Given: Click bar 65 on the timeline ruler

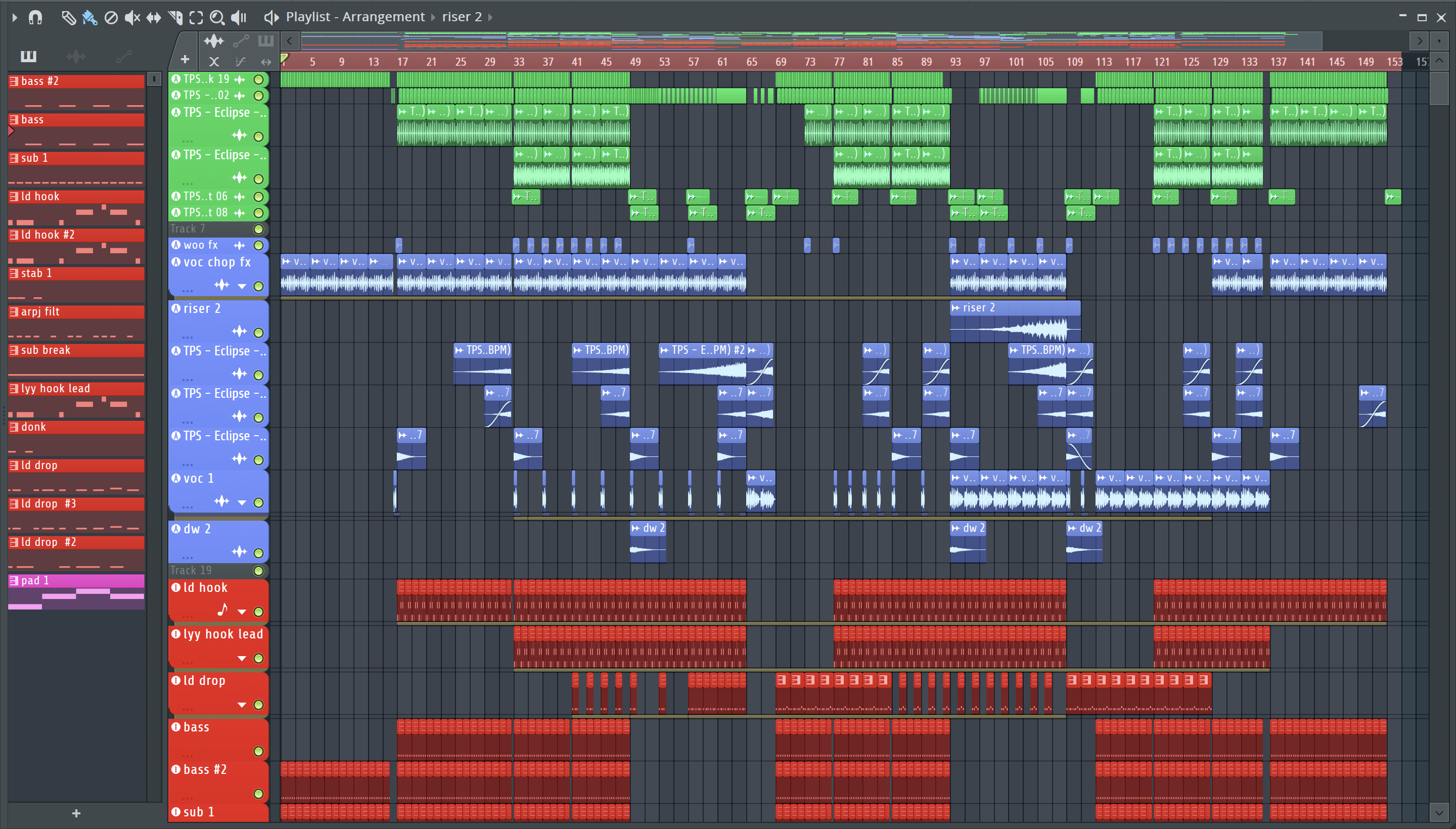Looking at the screenshot, I should (752, 62).
